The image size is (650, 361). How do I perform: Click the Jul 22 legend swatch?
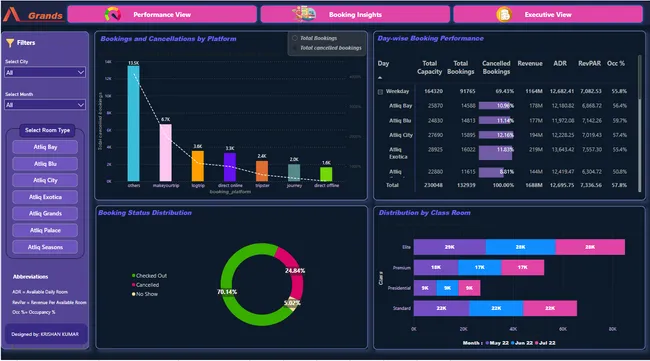537,343
